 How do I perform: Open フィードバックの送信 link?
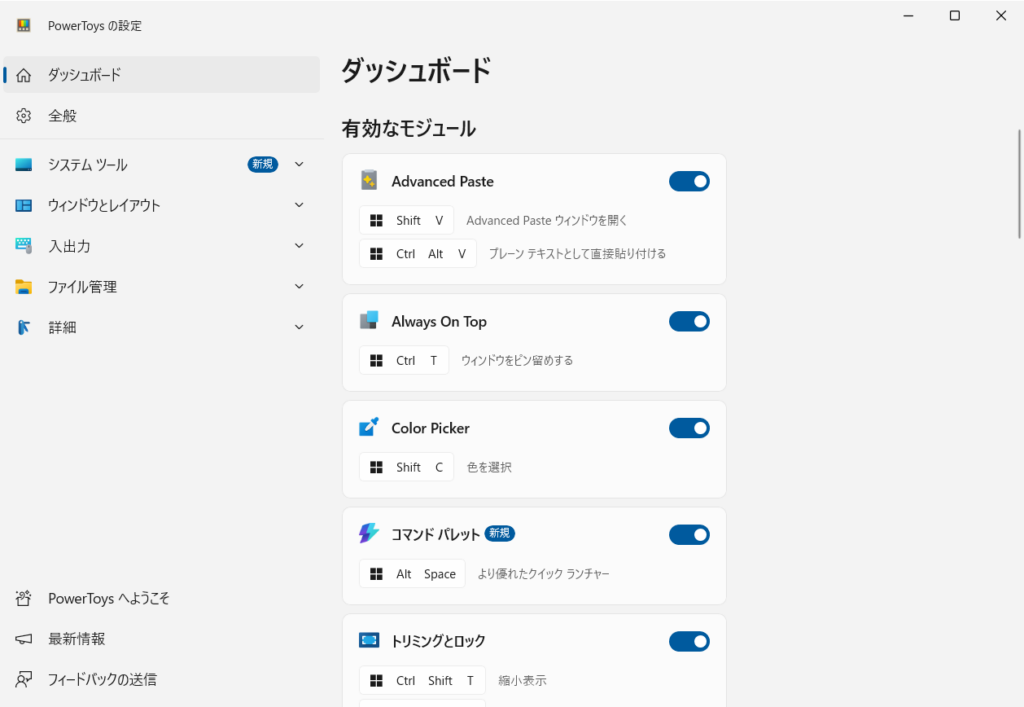point(161,680)
